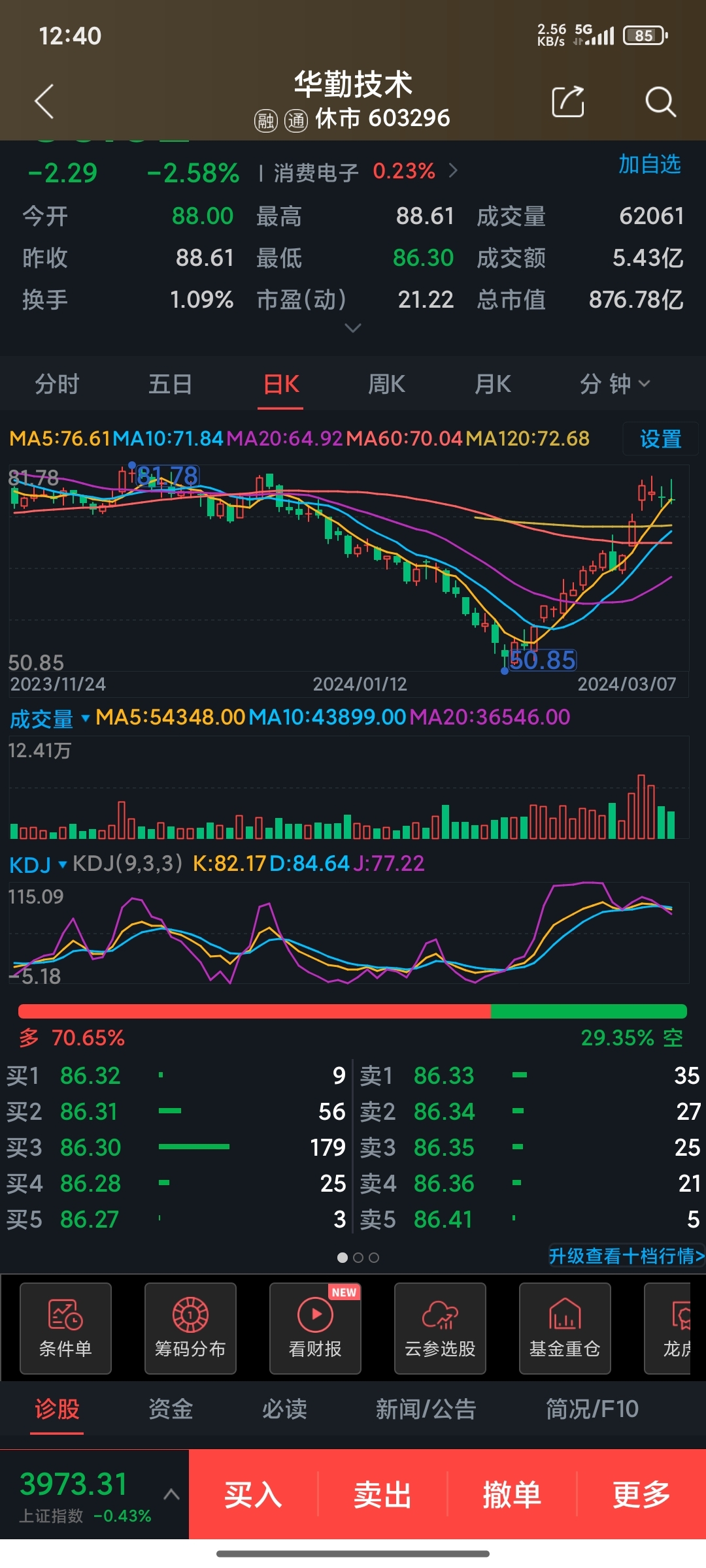Tap the KDJ indicator chart
This screenshot has height=1568, width=706.
[349, 933]
